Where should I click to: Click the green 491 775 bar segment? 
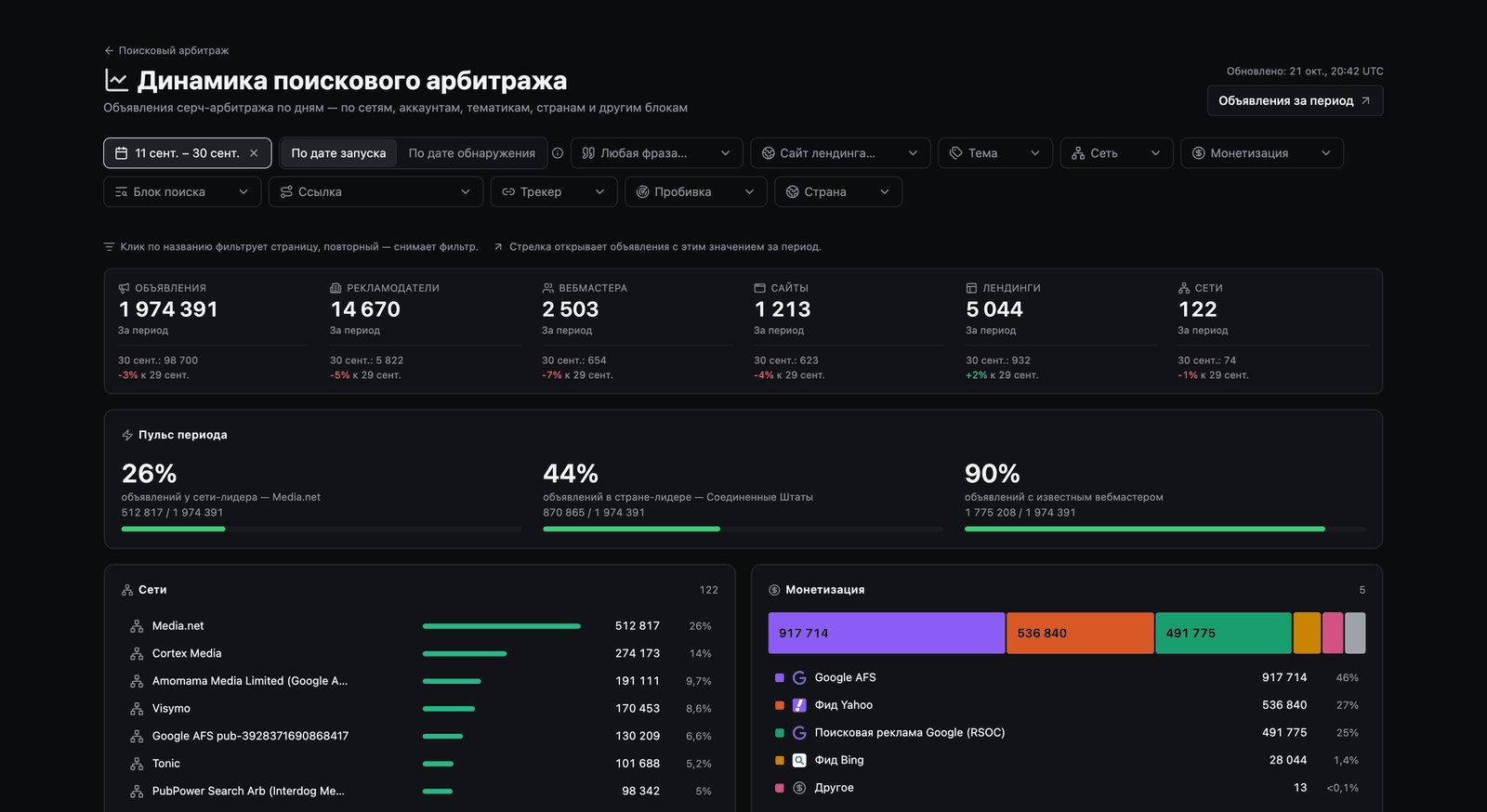(x=1223, y=633)
